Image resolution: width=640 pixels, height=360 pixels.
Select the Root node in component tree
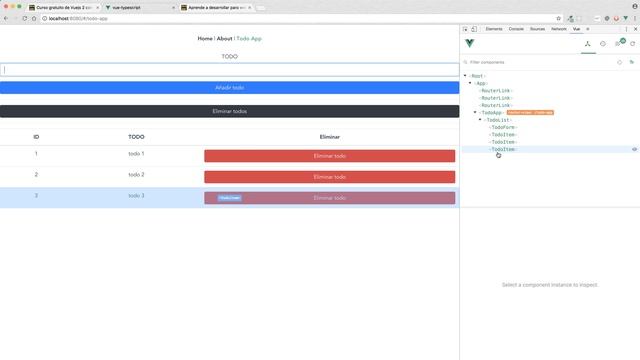[x=477, y=76]
